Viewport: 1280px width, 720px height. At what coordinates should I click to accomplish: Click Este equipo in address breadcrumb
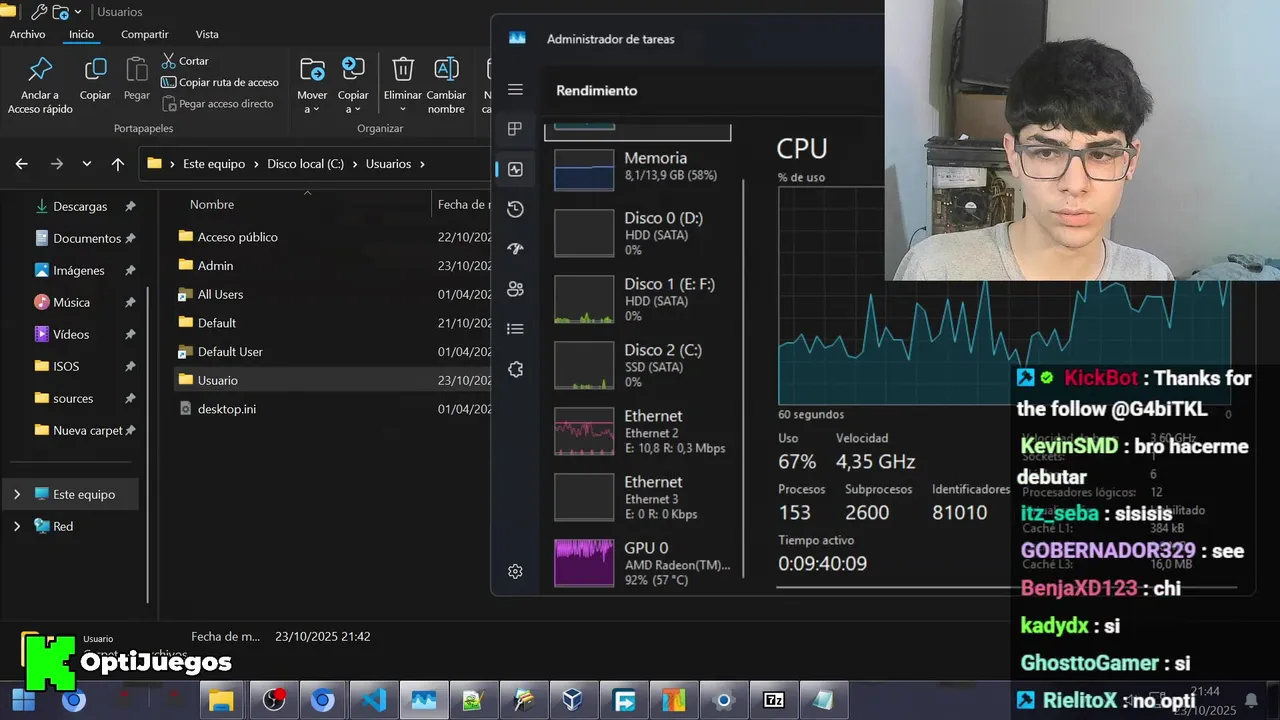(213, 164)
